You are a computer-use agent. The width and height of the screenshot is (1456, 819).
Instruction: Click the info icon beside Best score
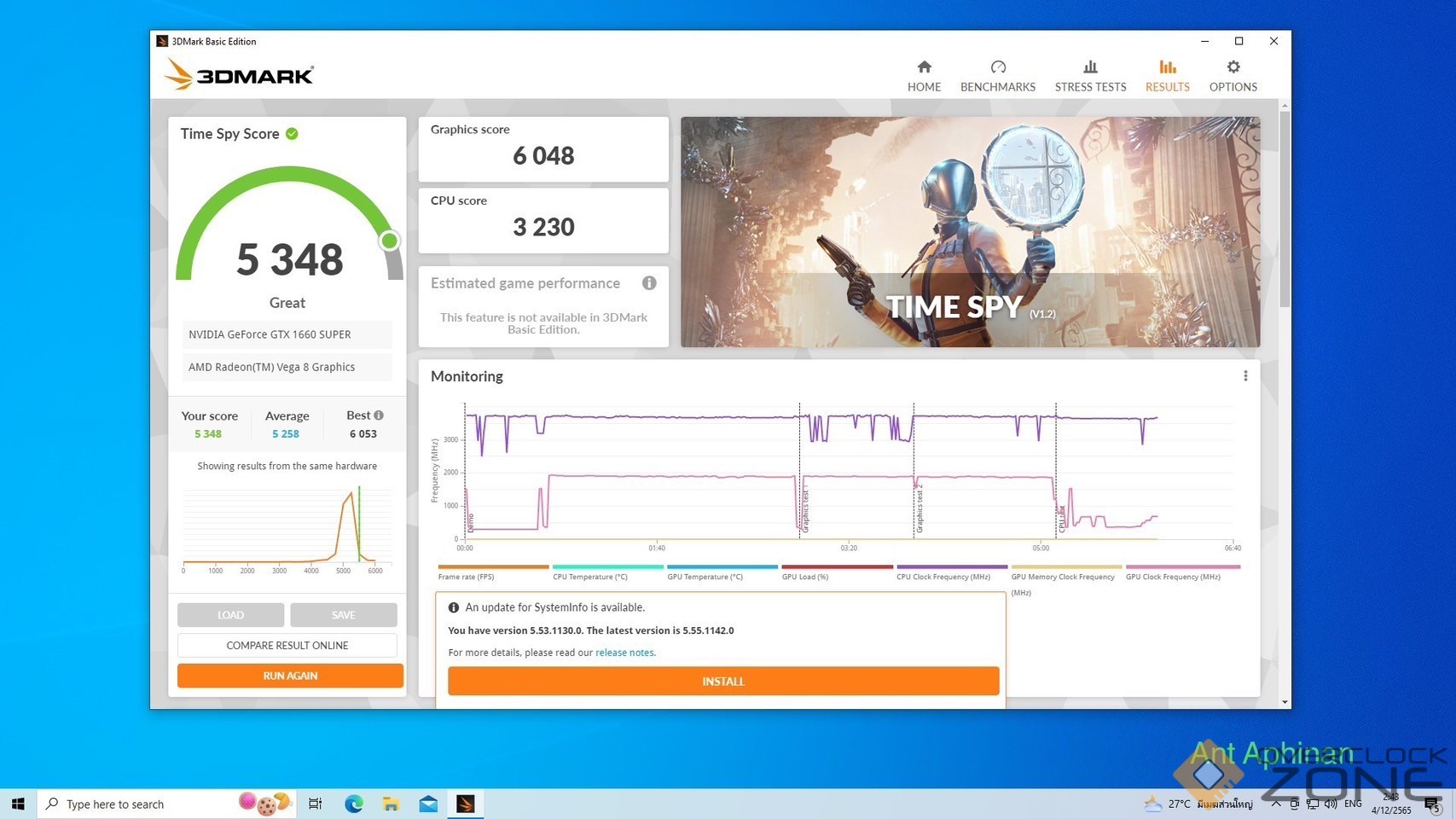point(379,415)
